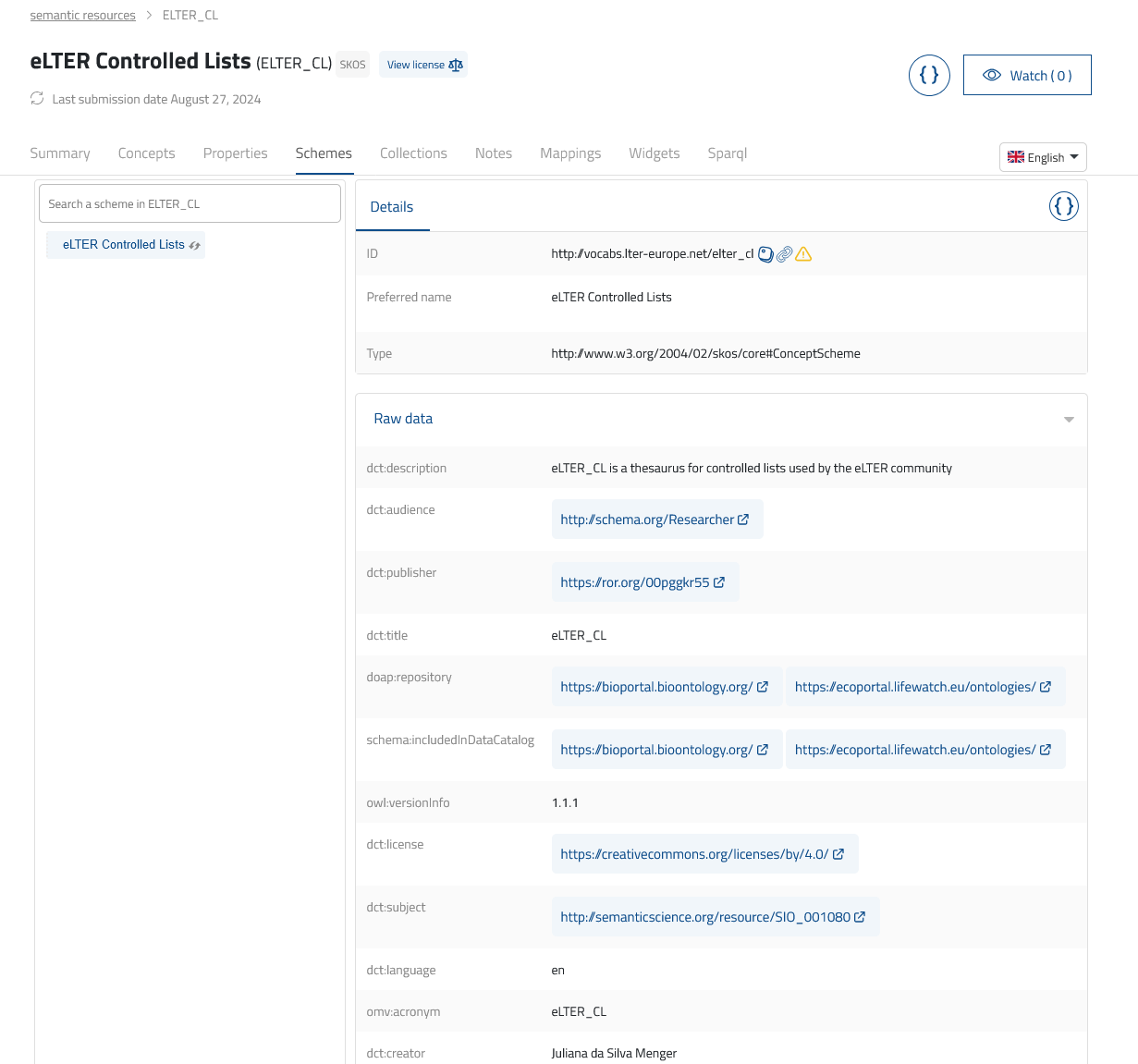Open the Widgets tab
Viewport: 1138px width, 1064px height.
[655, 153]
